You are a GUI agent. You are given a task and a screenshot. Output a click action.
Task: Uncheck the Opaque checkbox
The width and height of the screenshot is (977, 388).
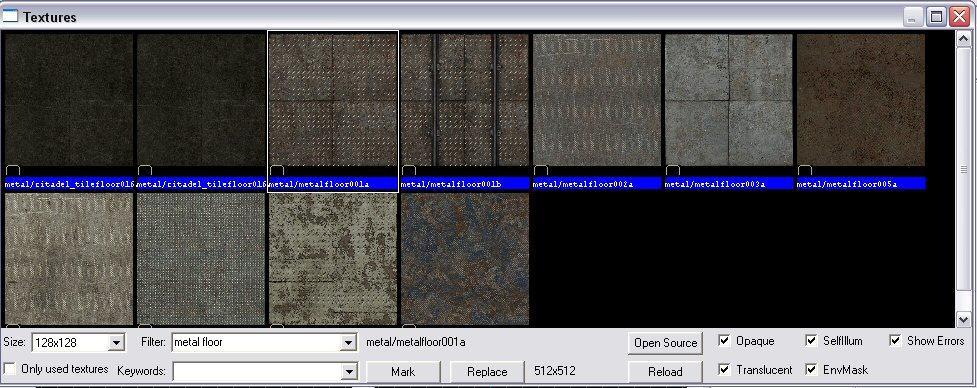(724, 341)
